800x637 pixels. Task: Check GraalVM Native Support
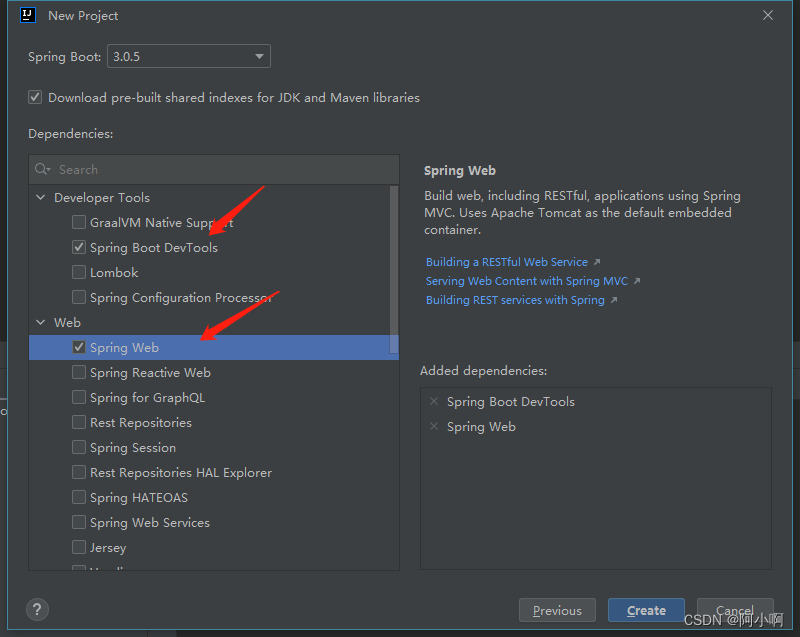78,222
